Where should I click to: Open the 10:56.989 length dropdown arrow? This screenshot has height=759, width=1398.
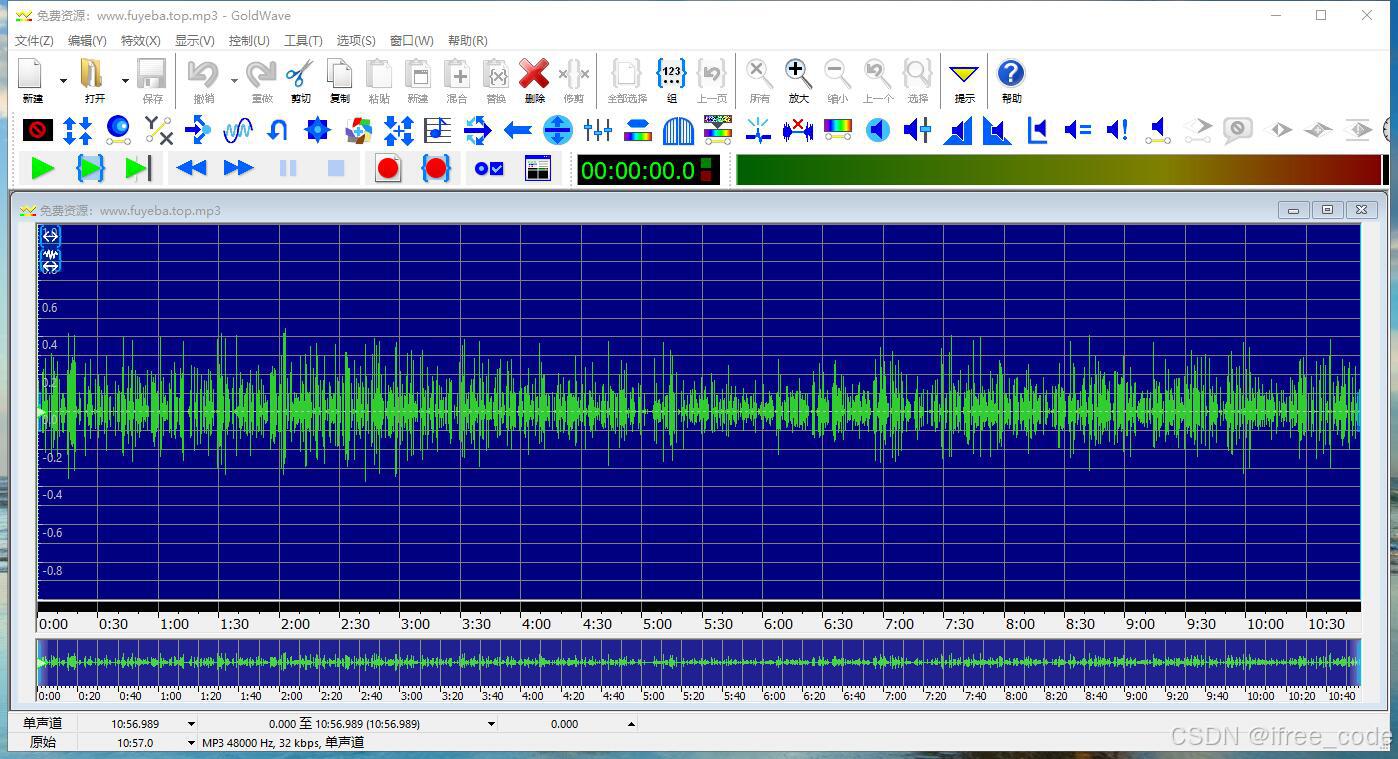coord(191,724)
